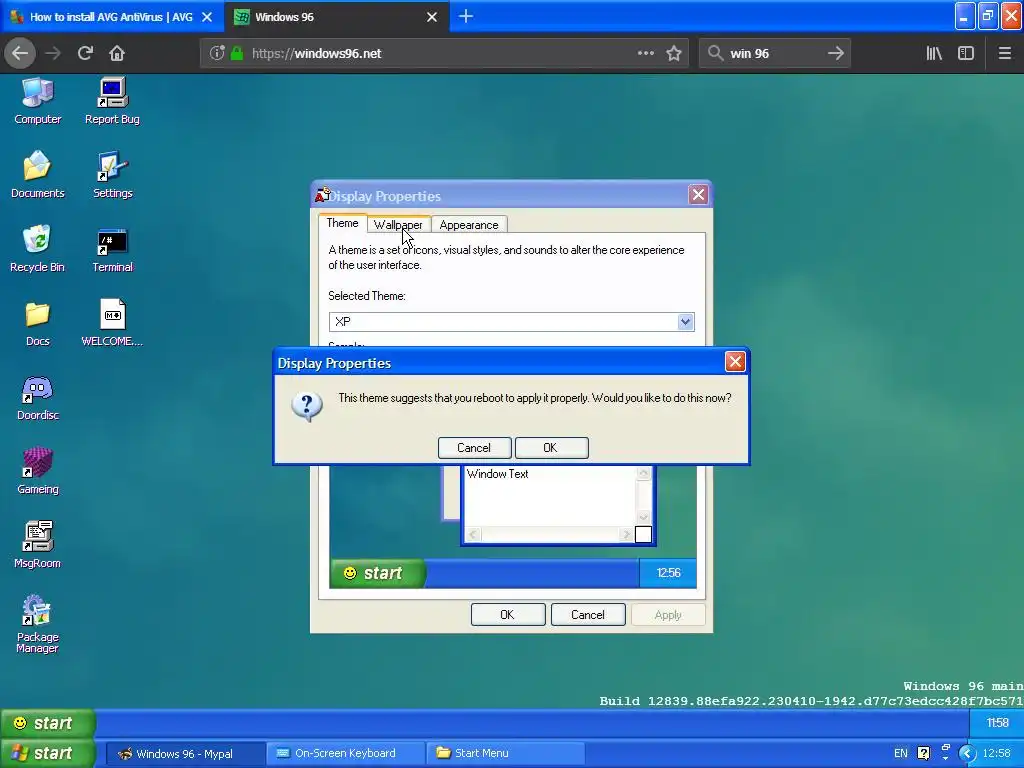
Task: Click the host Windows XP start button
Action: tap(47, 753)
